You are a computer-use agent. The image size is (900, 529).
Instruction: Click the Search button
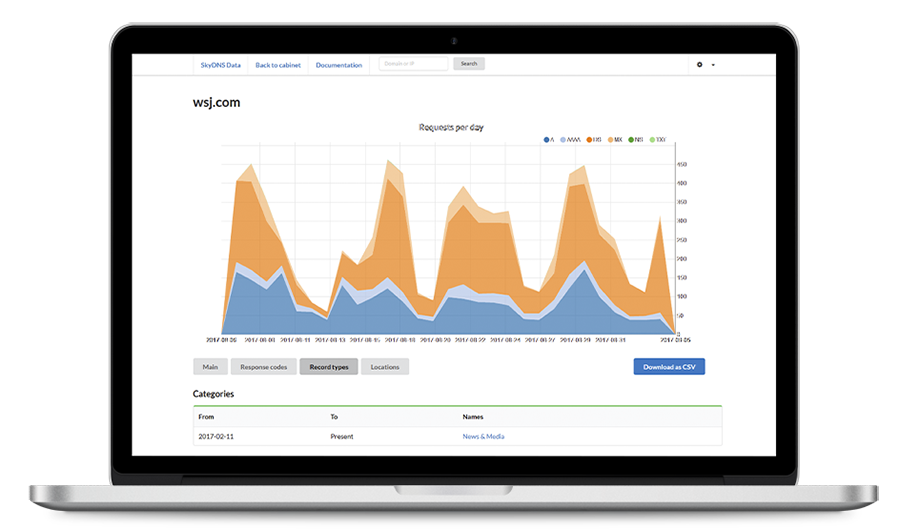click(469, 64)
